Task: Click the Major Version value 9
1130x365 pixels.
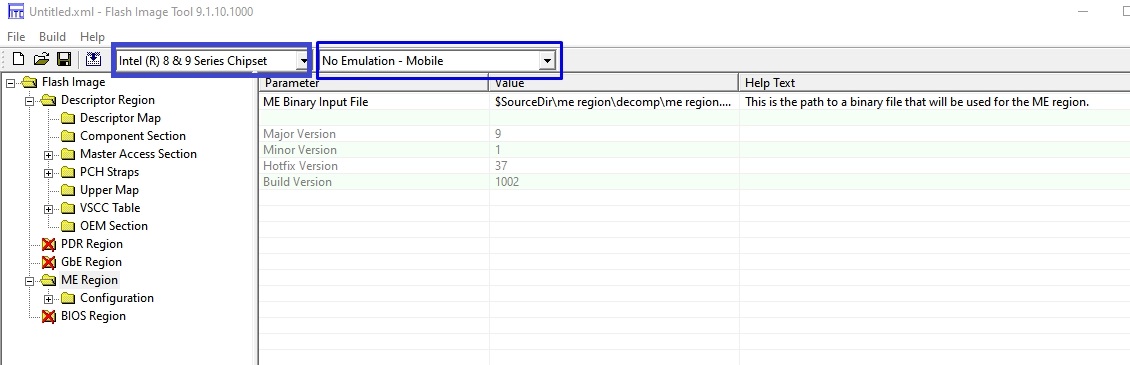Action: coord(498,134)
